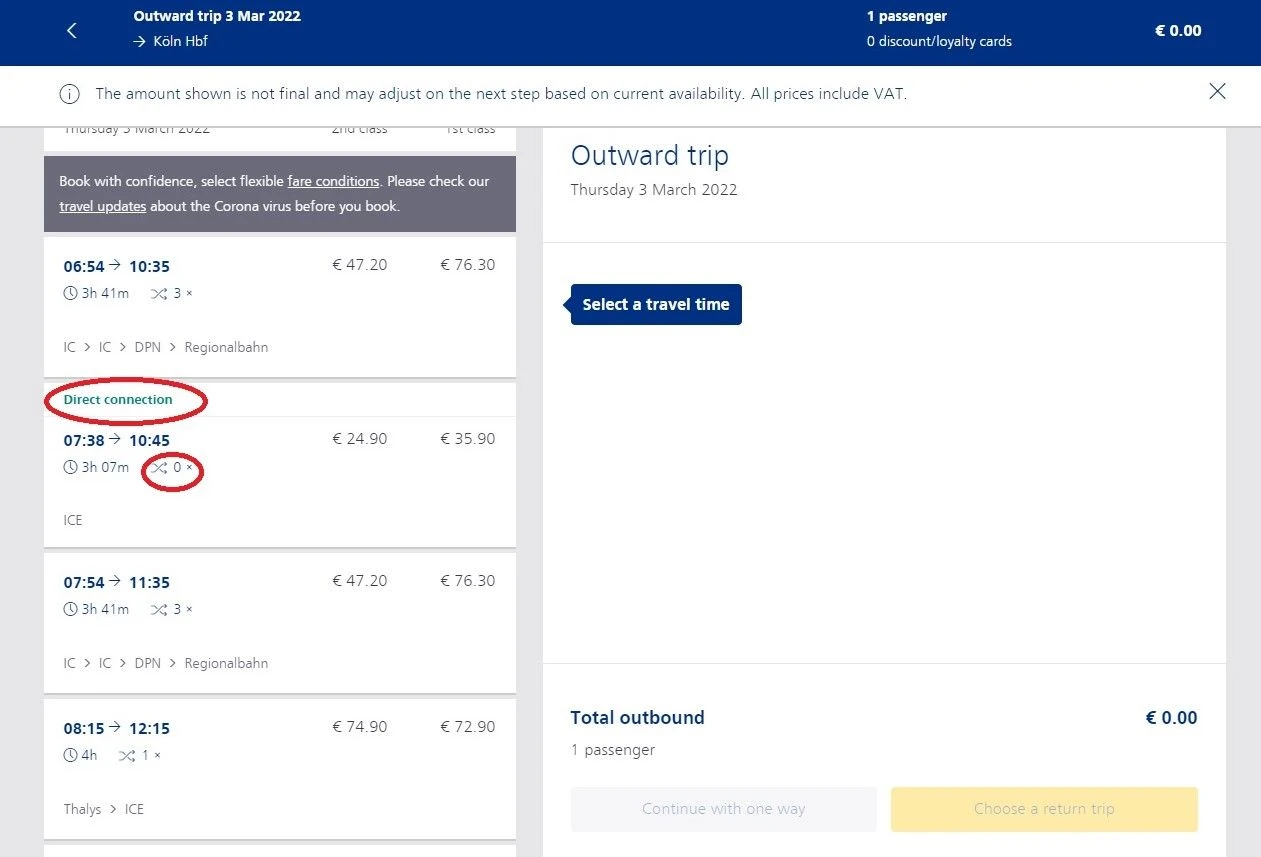Go back using the header arrow

[71, 31]
